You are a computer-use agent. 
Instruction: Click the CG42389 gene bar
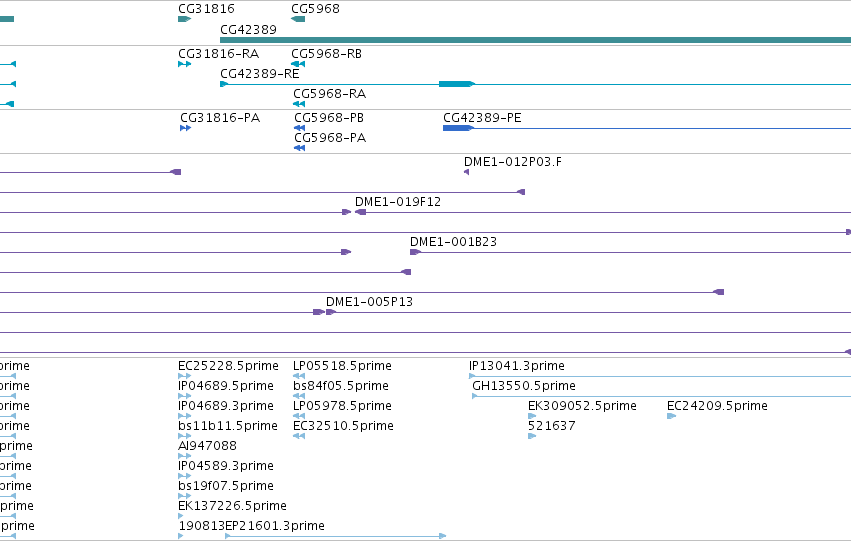[x=535, y=40]
